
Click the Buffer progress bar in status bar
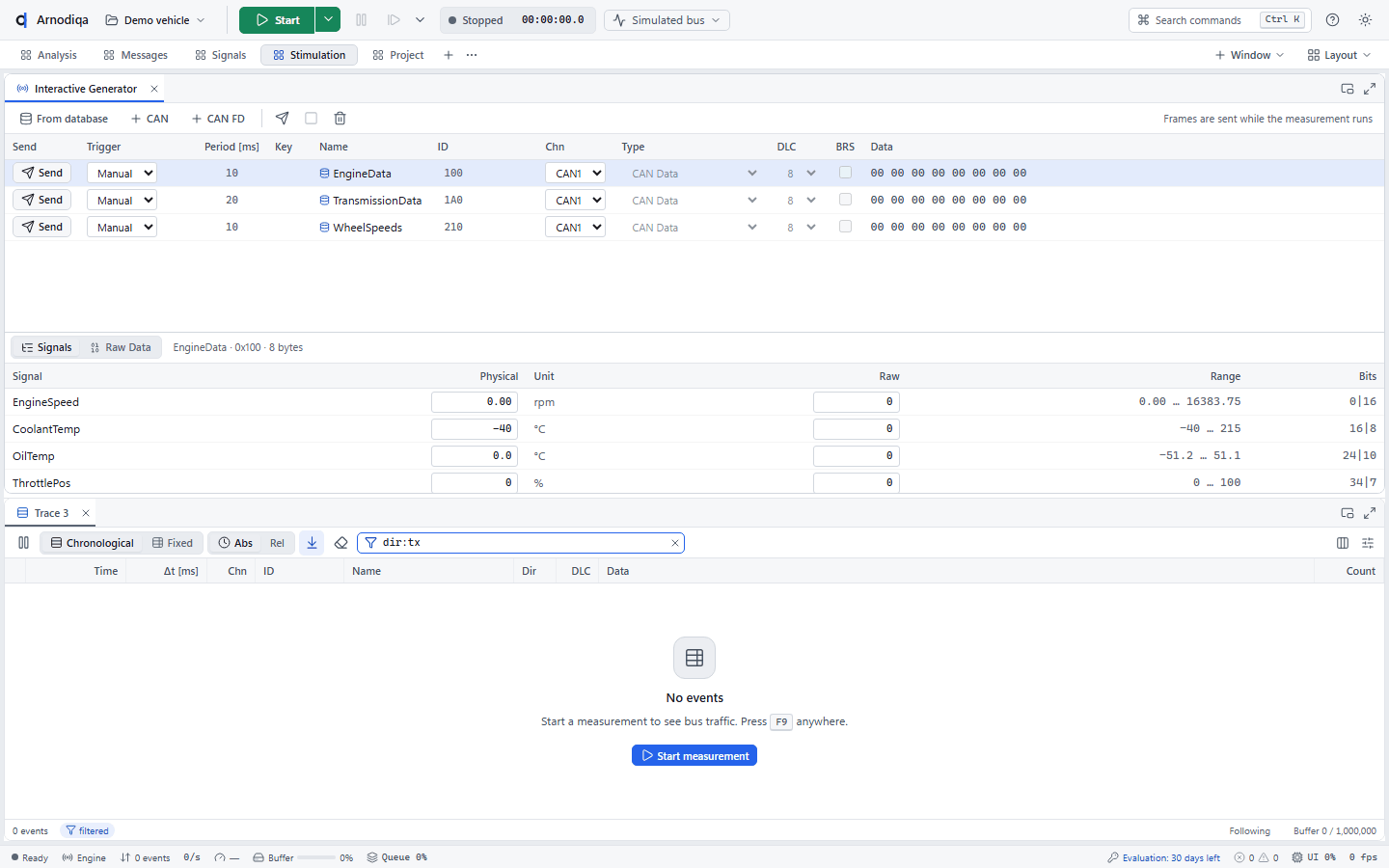pyautogui.click(x=316, y=857)
